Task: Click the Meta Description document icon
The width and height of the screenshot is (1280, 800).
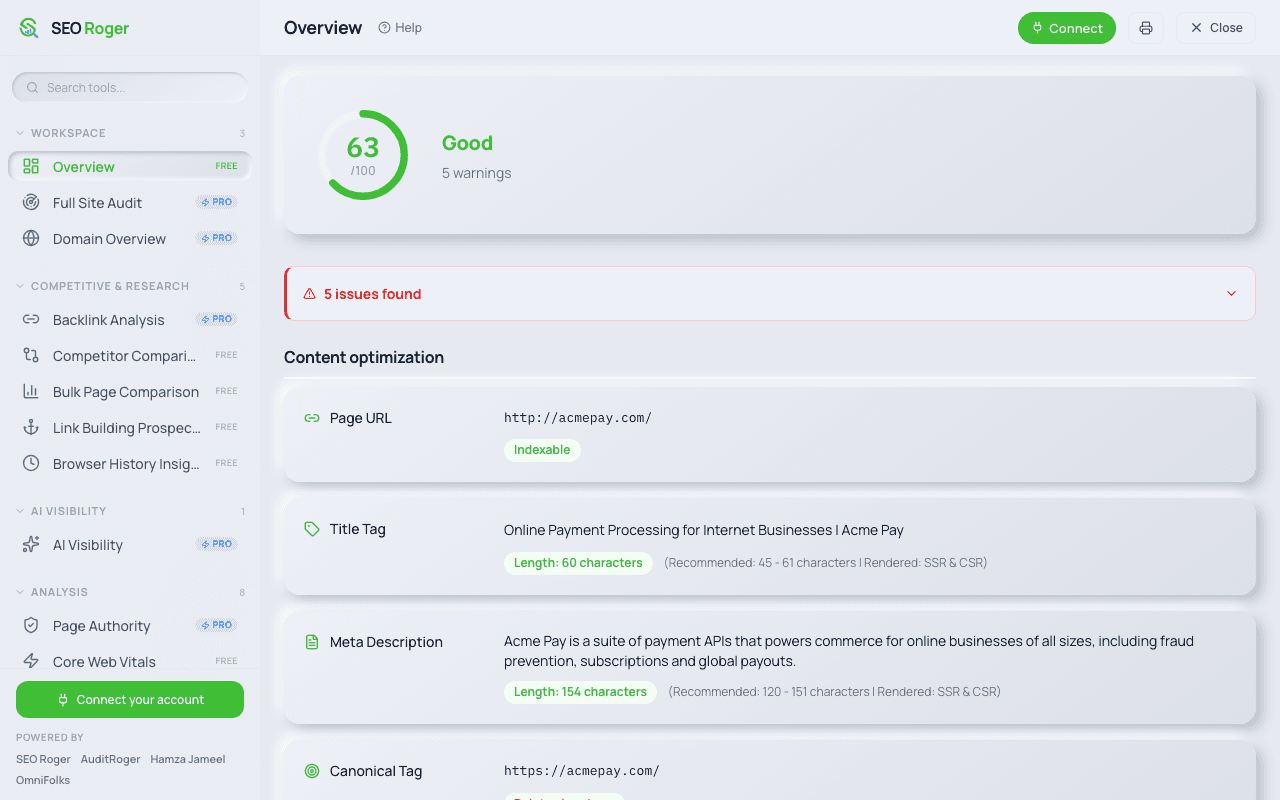Action: coord(312,642)
